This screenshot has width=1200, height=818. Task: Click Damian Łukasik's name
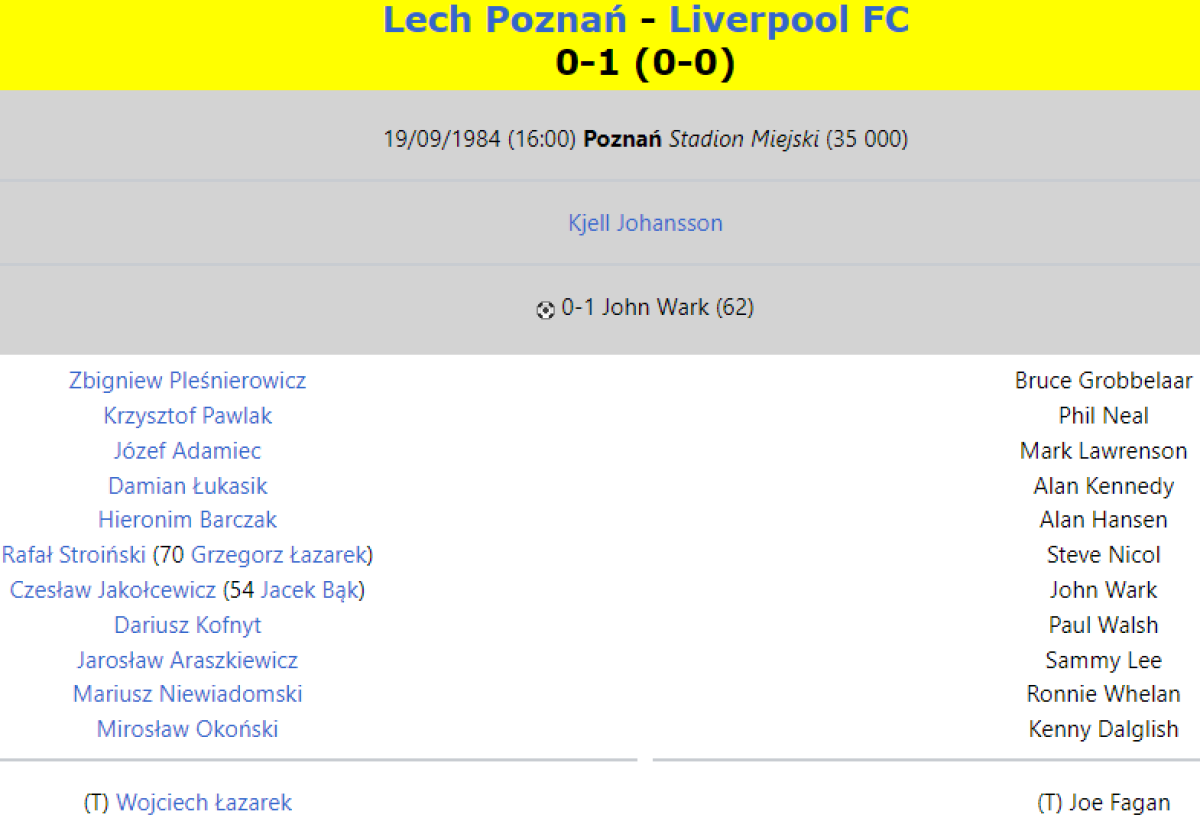[187, 486]
